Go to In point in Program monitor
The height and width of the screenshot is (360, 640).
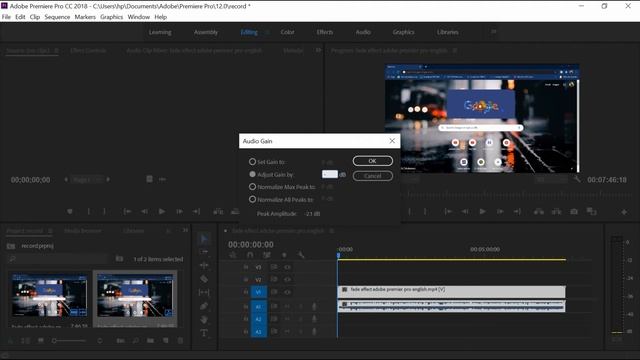448,211
